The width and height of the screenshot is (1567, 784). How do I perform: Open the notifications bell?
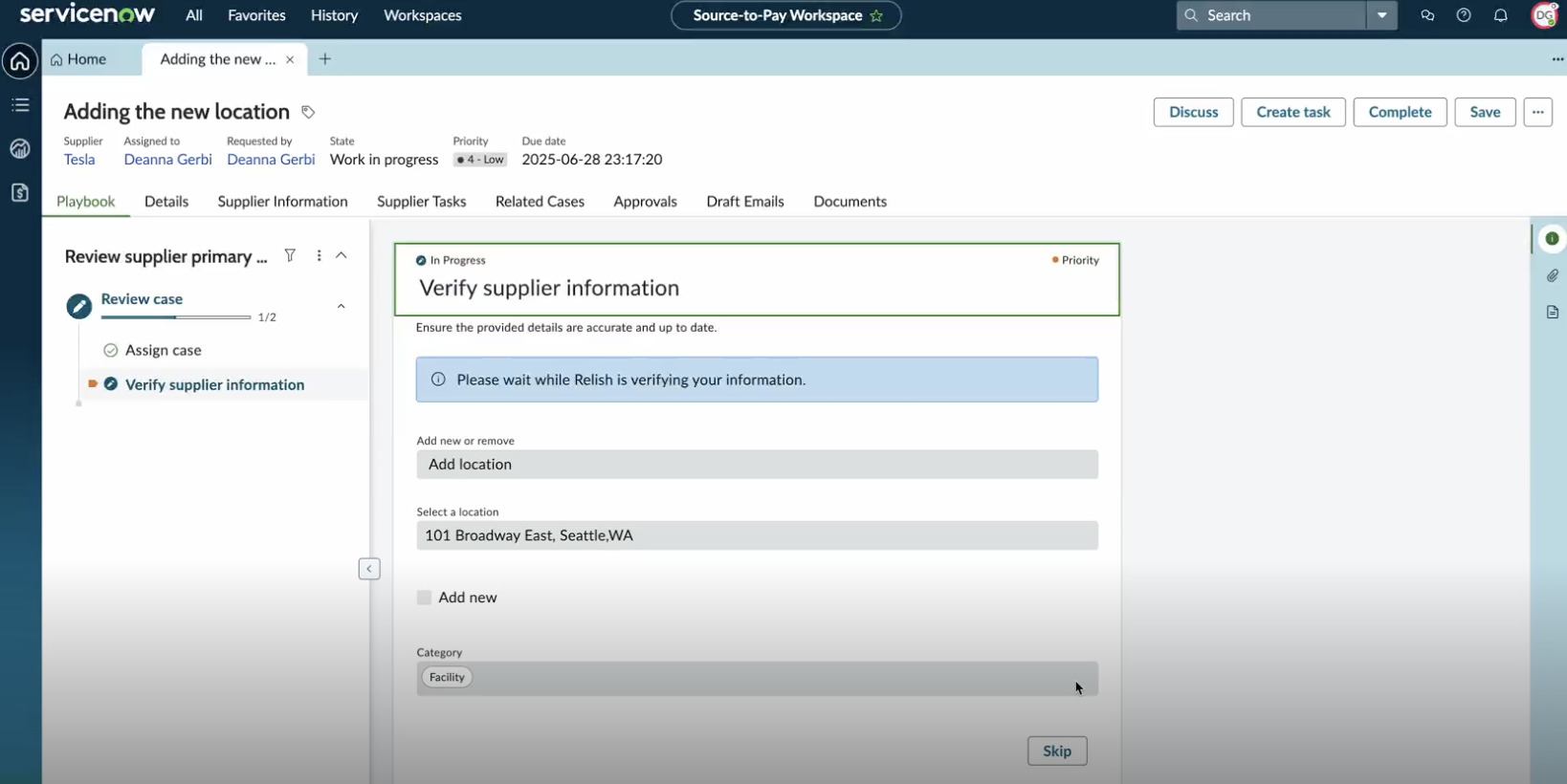1501,15
